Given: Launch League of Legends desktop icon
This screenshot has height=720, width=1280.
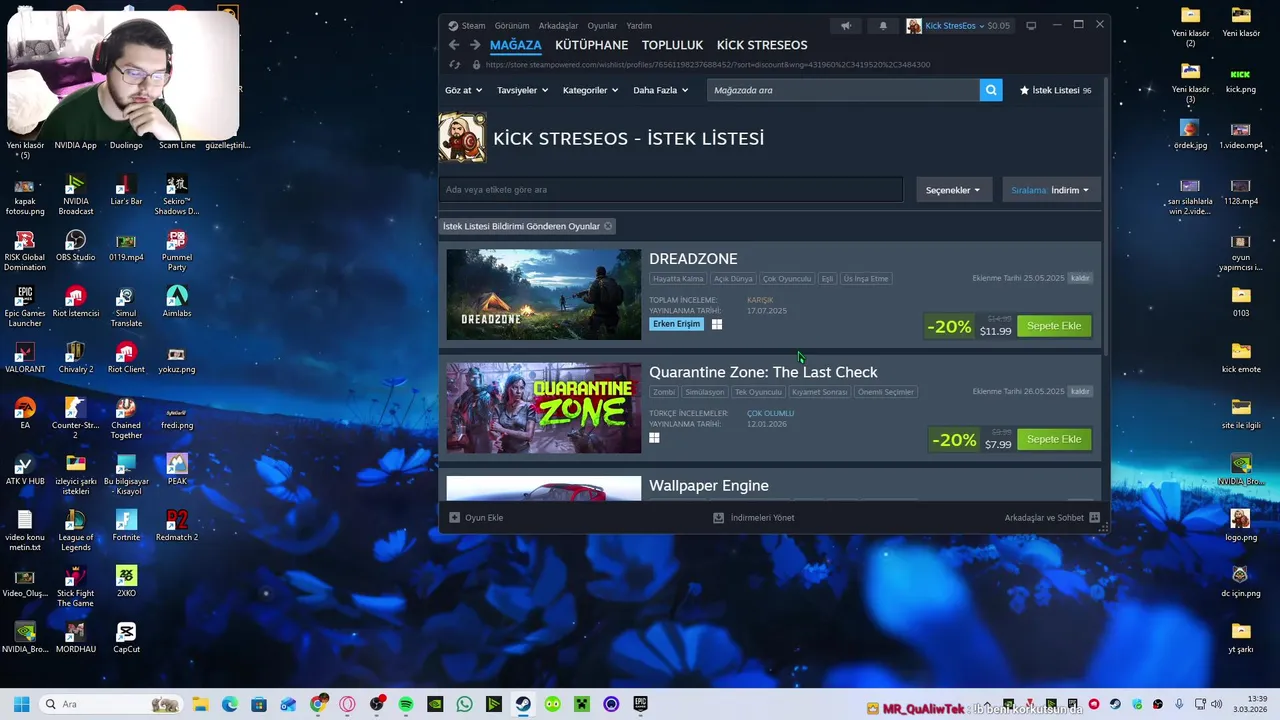Looking at the screenshot, I should pyautogui.click(x=75, y=530).
